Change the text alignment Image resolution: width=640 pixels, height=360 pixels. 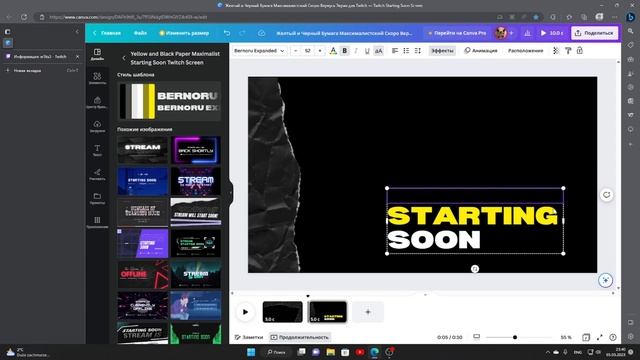click(x=395, y=51)
